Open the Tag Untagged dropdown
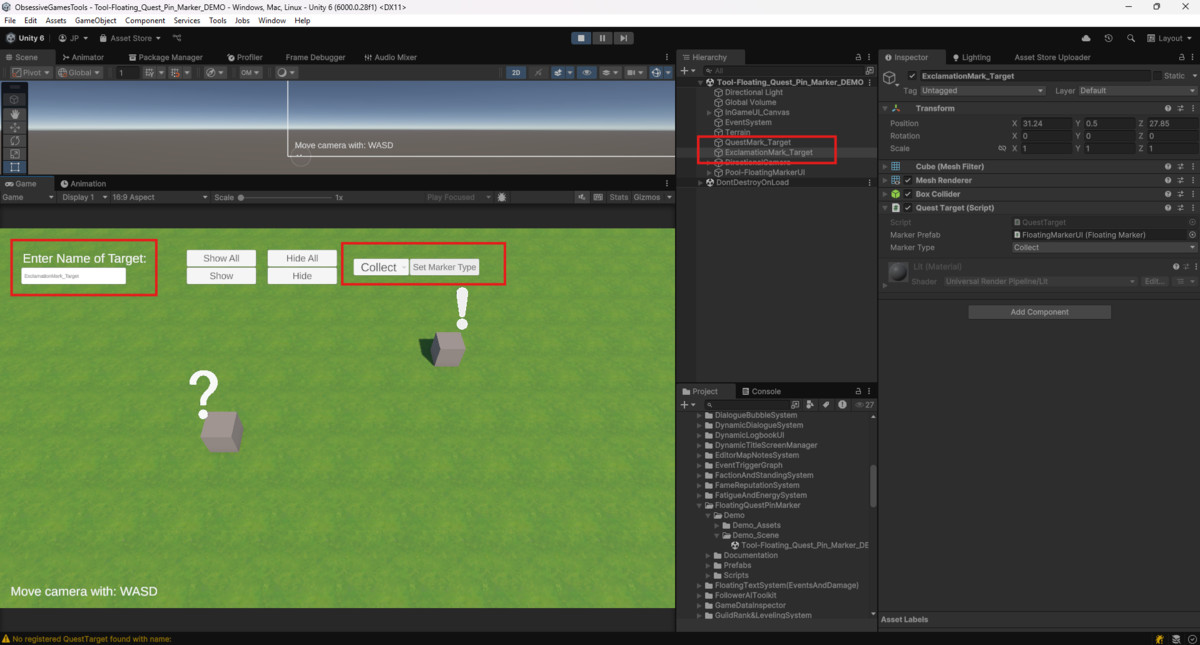The height and width of the screenshot is (645, 1200). click(x=983, y=90)
